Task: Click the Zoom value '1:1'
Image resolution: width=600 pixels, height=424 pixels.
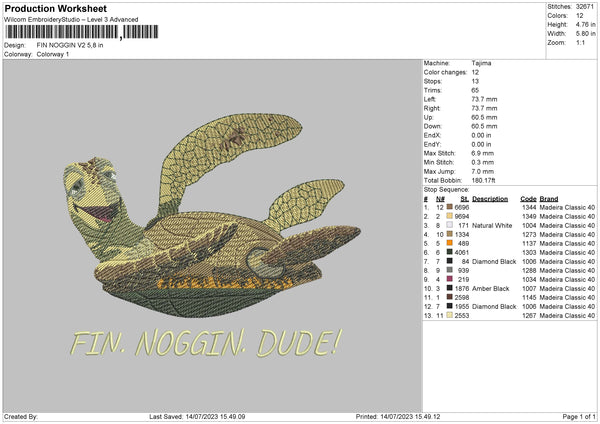Action: tap(580, 42)
